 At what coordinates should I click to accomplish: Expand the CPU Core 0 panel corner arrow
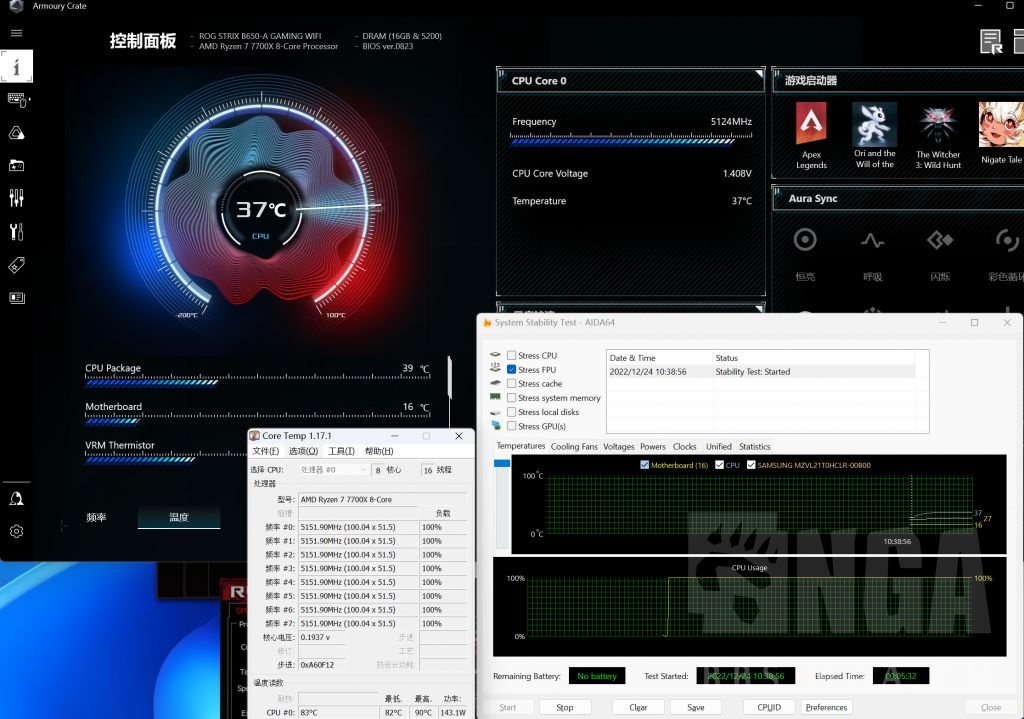[758, 74]
